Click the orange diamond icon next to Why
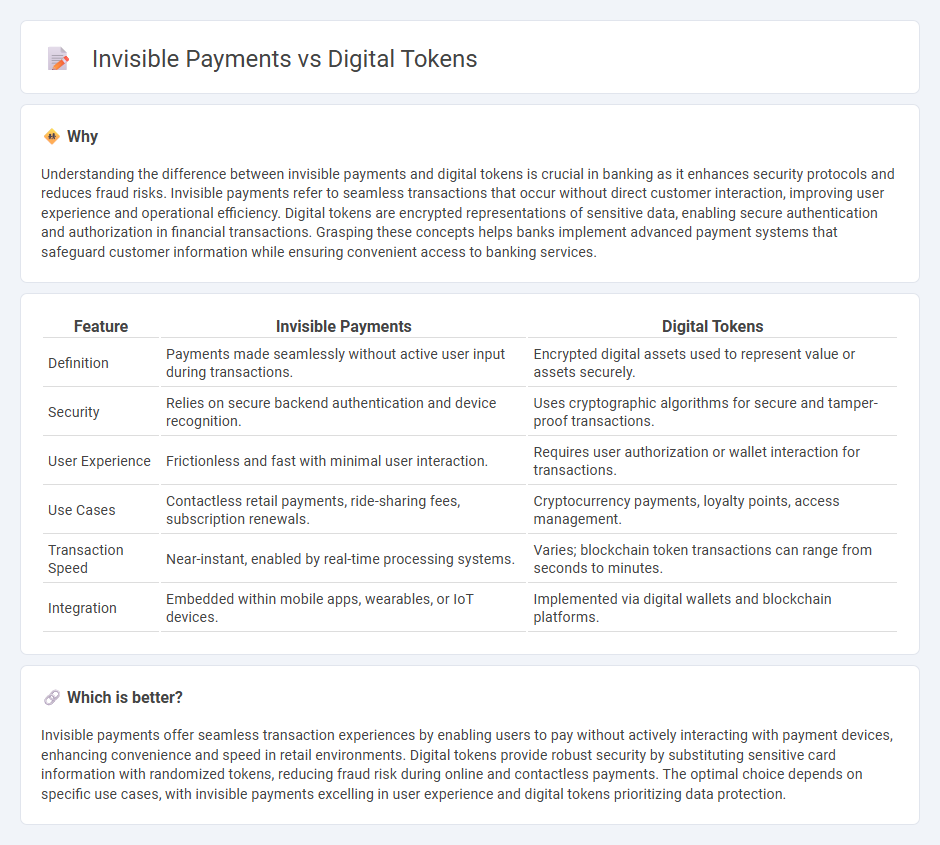The height and width of the screenshot is (845, 940). pyautogui.click(x=52, y=137)
